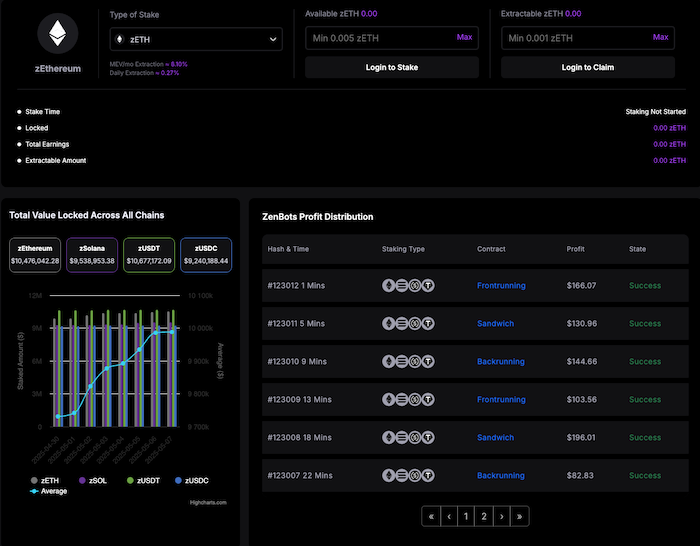
Task: Click the Staking Not Started status
Action: (655, 112)
